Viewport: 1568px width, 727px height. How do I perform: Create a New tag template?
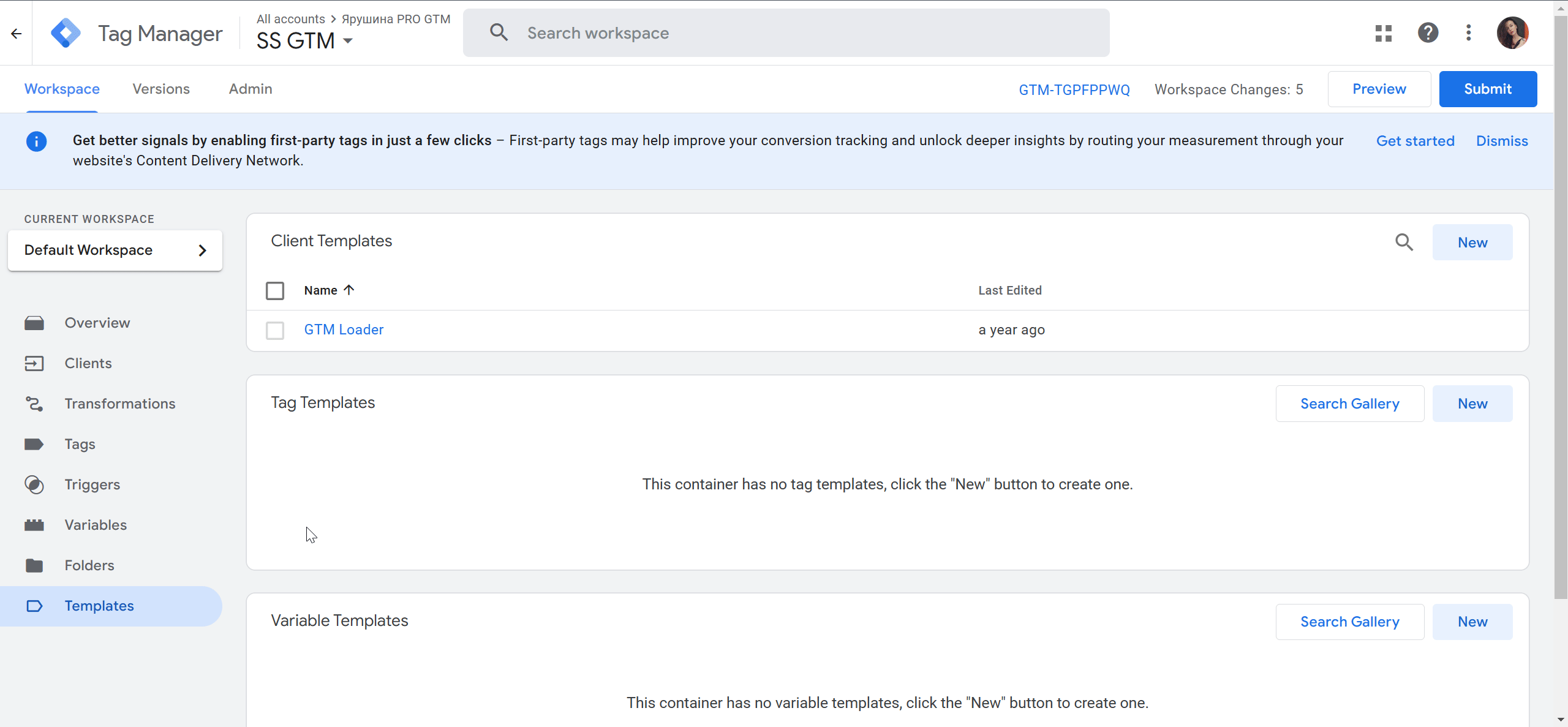coord(1472,404)
